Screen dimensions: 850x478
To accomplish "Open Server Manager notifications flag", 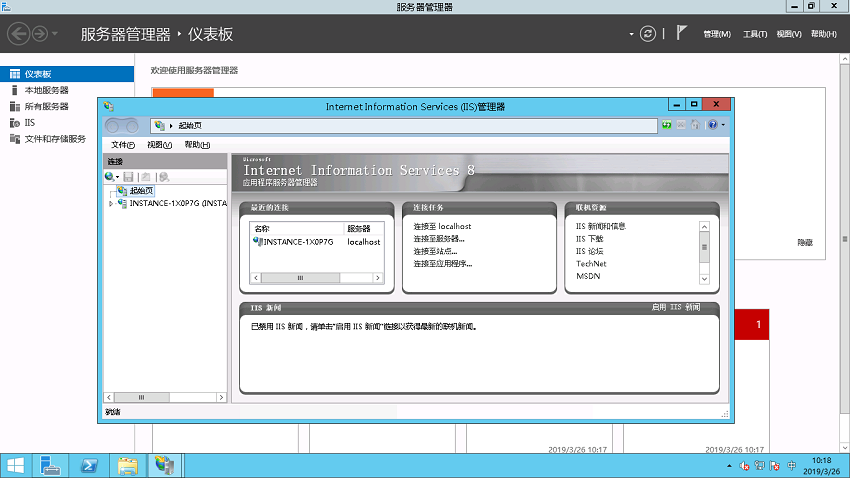I will coord(681,33).
